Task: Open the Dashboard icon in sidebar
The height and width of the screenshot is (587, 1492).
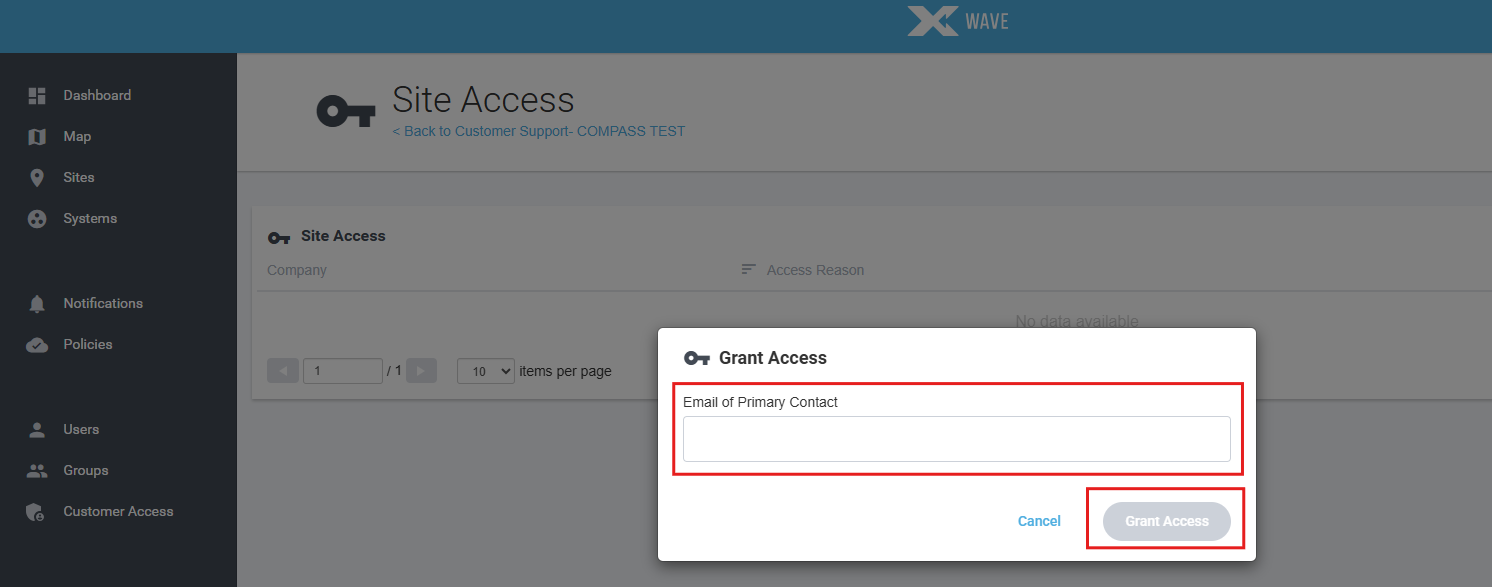Action: (37, 96)
